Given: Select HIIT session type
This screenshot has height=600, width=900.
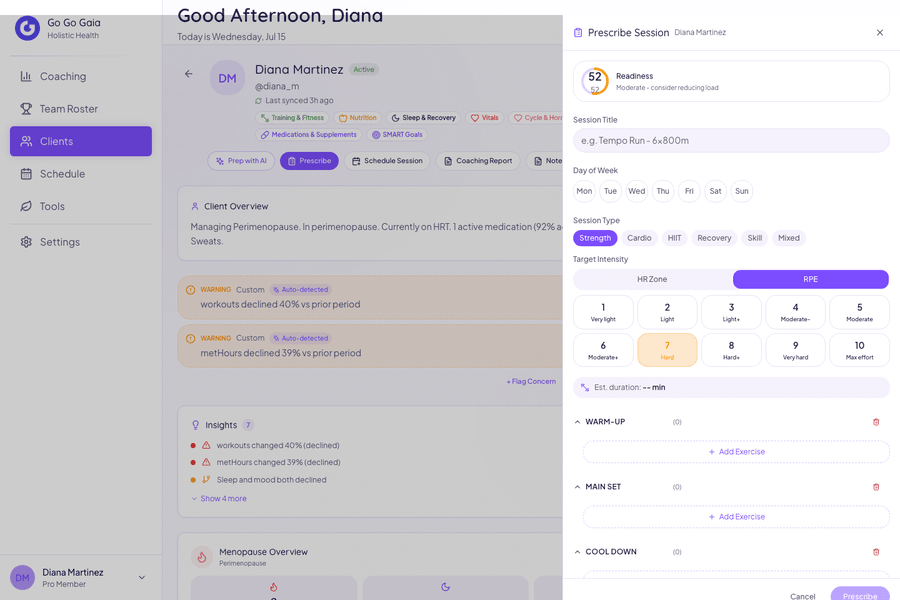Looking at the screenshot, I should pyautogui.click(x=674, y=238).
